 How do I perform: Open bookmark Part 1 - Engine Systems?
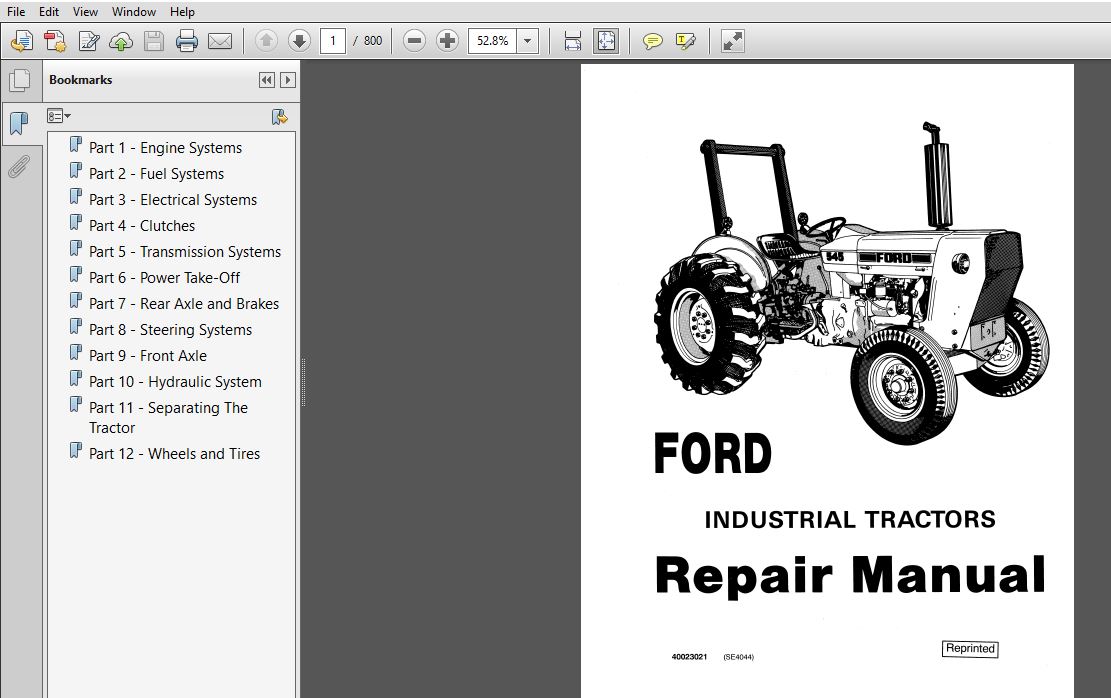[x=165, y=147]
